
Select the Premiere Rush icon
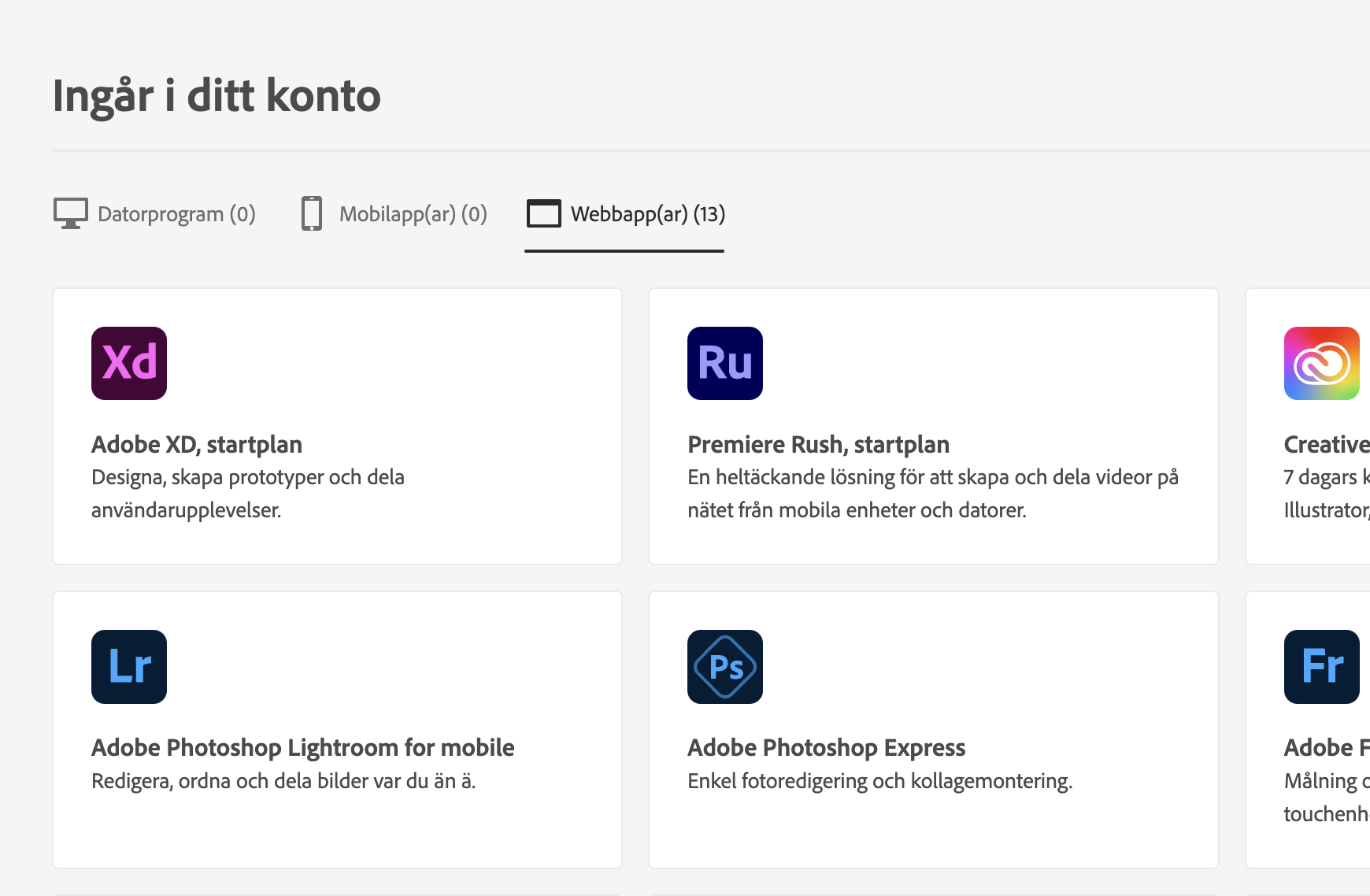click(x=724, y=363)
